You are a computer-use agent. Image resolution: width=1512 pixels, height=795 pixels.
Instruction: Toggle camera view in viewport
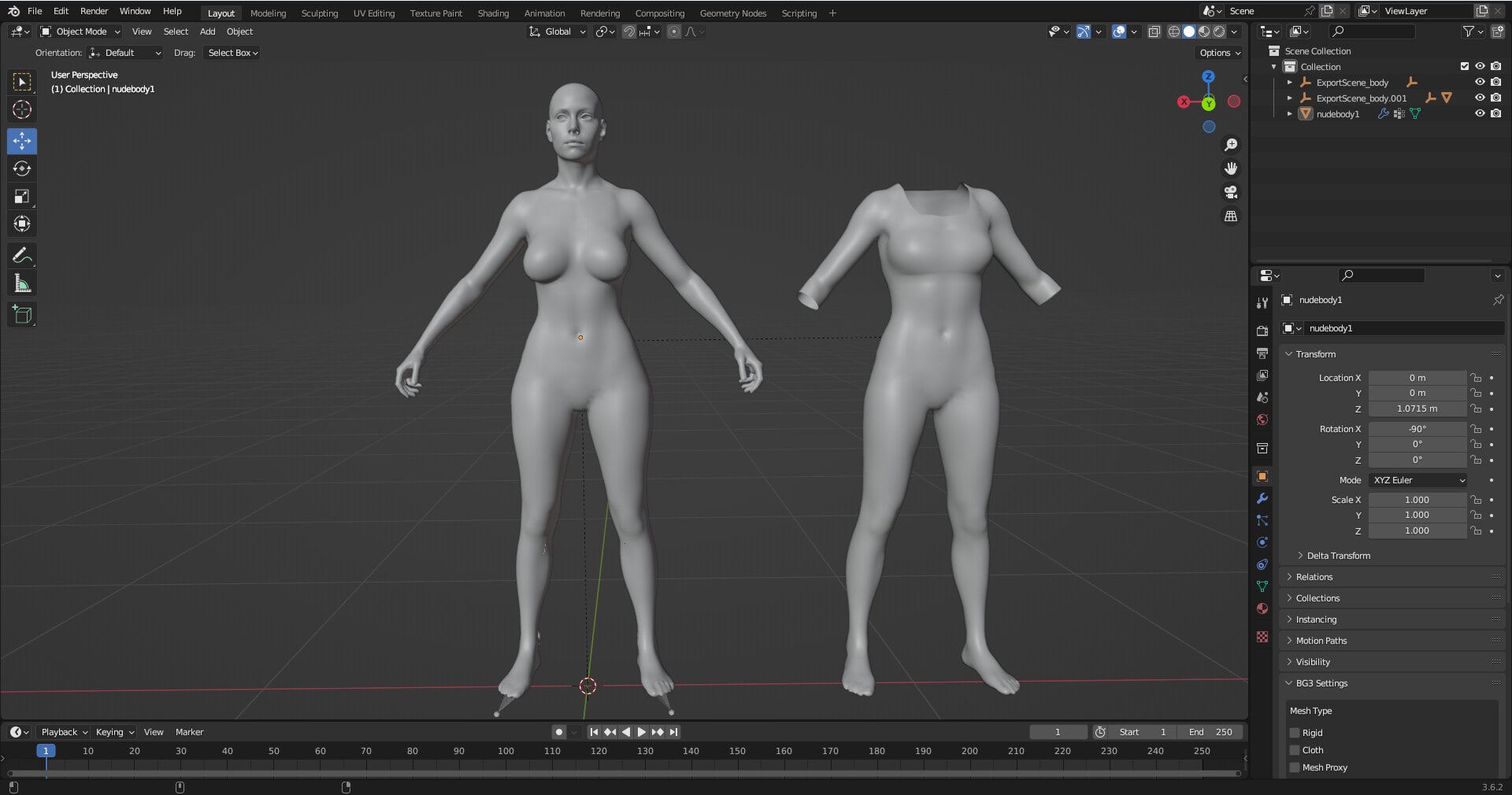pos(1231,192)
